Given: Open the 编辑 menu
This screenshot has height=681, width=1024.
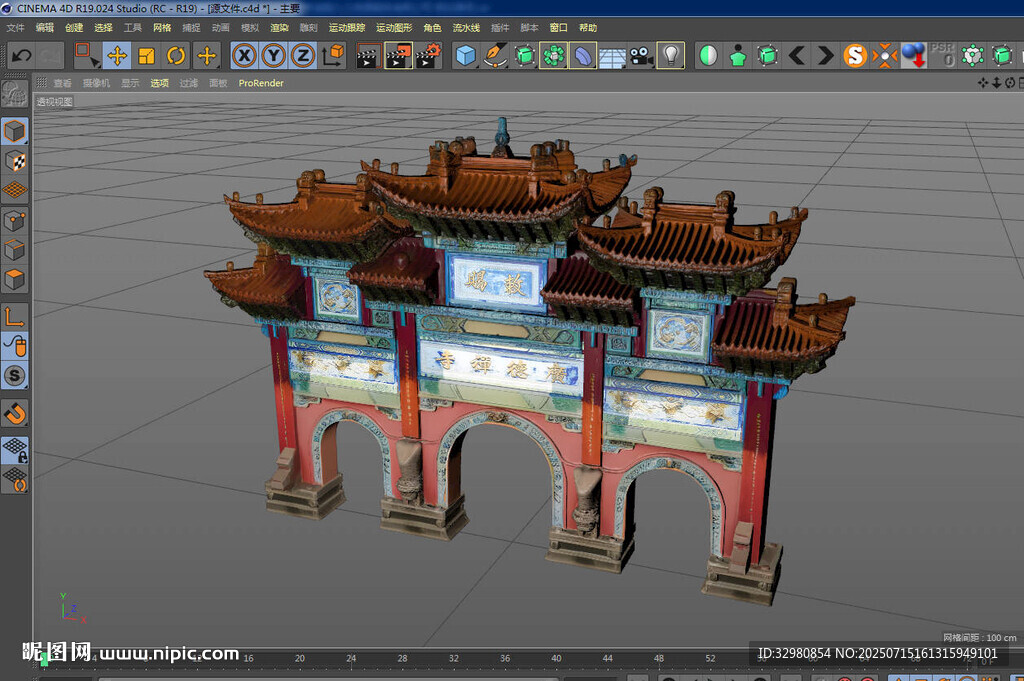Looking at the screenshot, I should point(44,27).
